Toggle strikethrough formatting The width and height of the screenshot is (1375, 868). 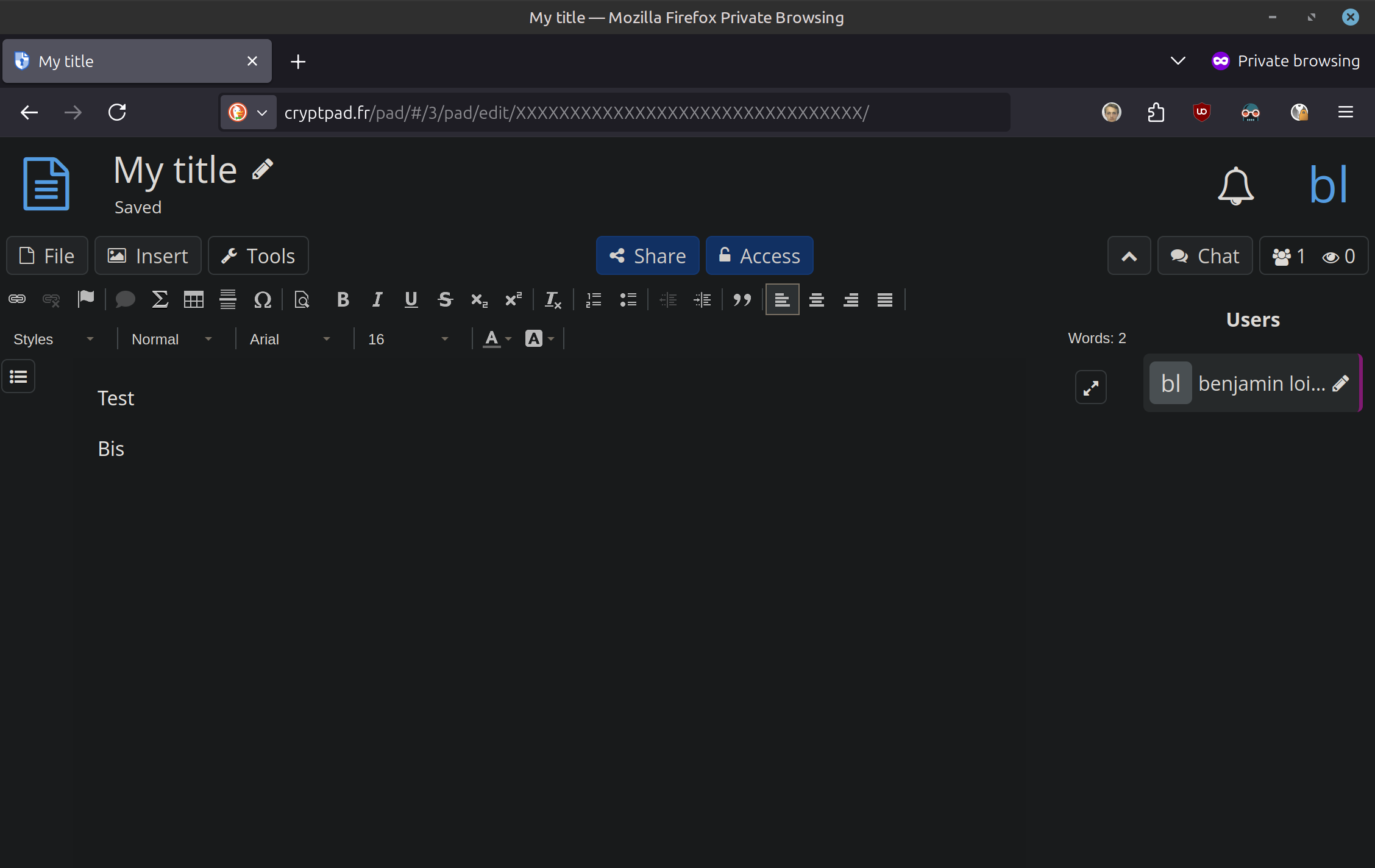click(445, 299)
